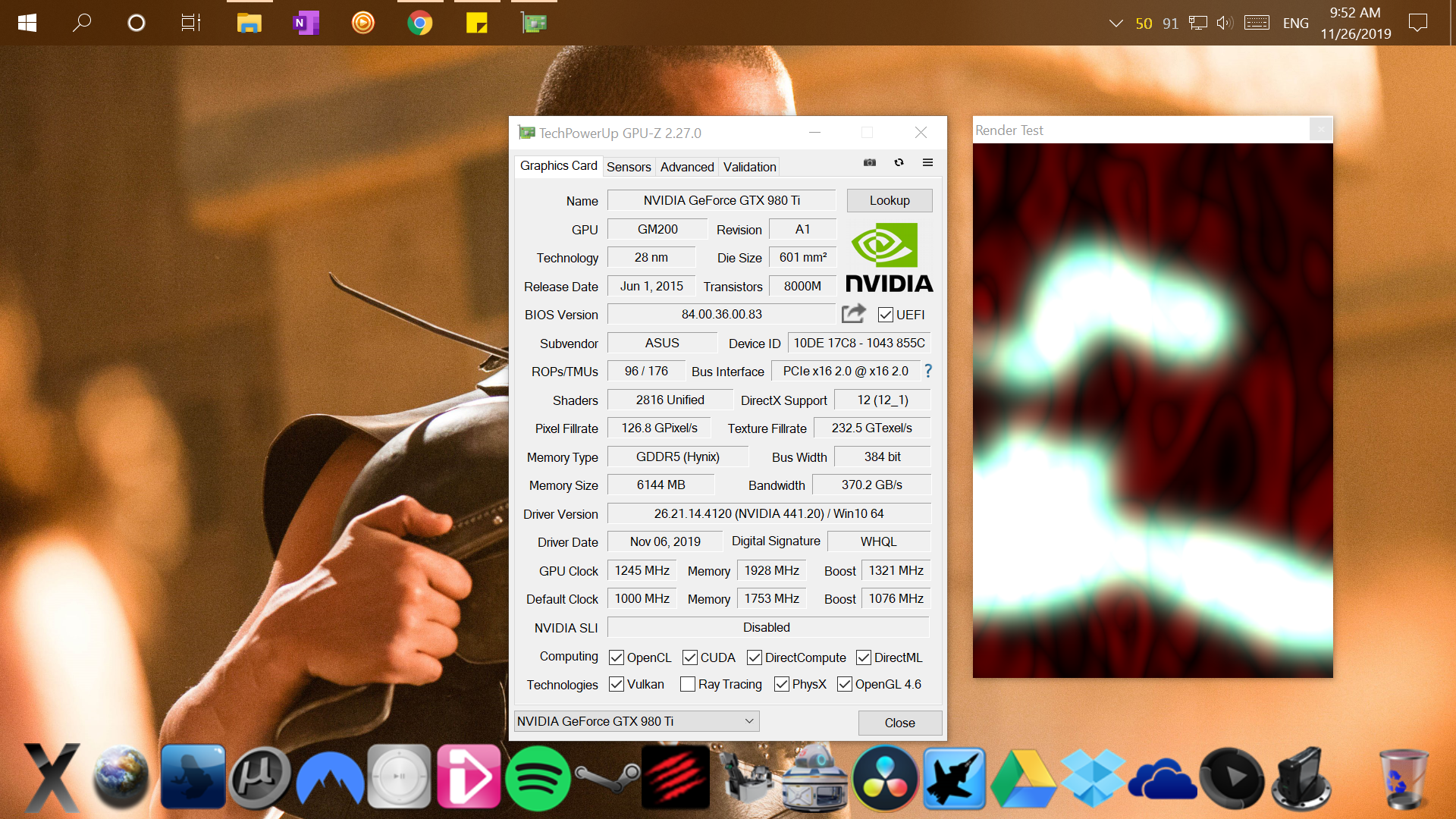Launch Spotify from the dock
Screen dimensions: 1456x819
pyautogui.click(x=538, y=778)
